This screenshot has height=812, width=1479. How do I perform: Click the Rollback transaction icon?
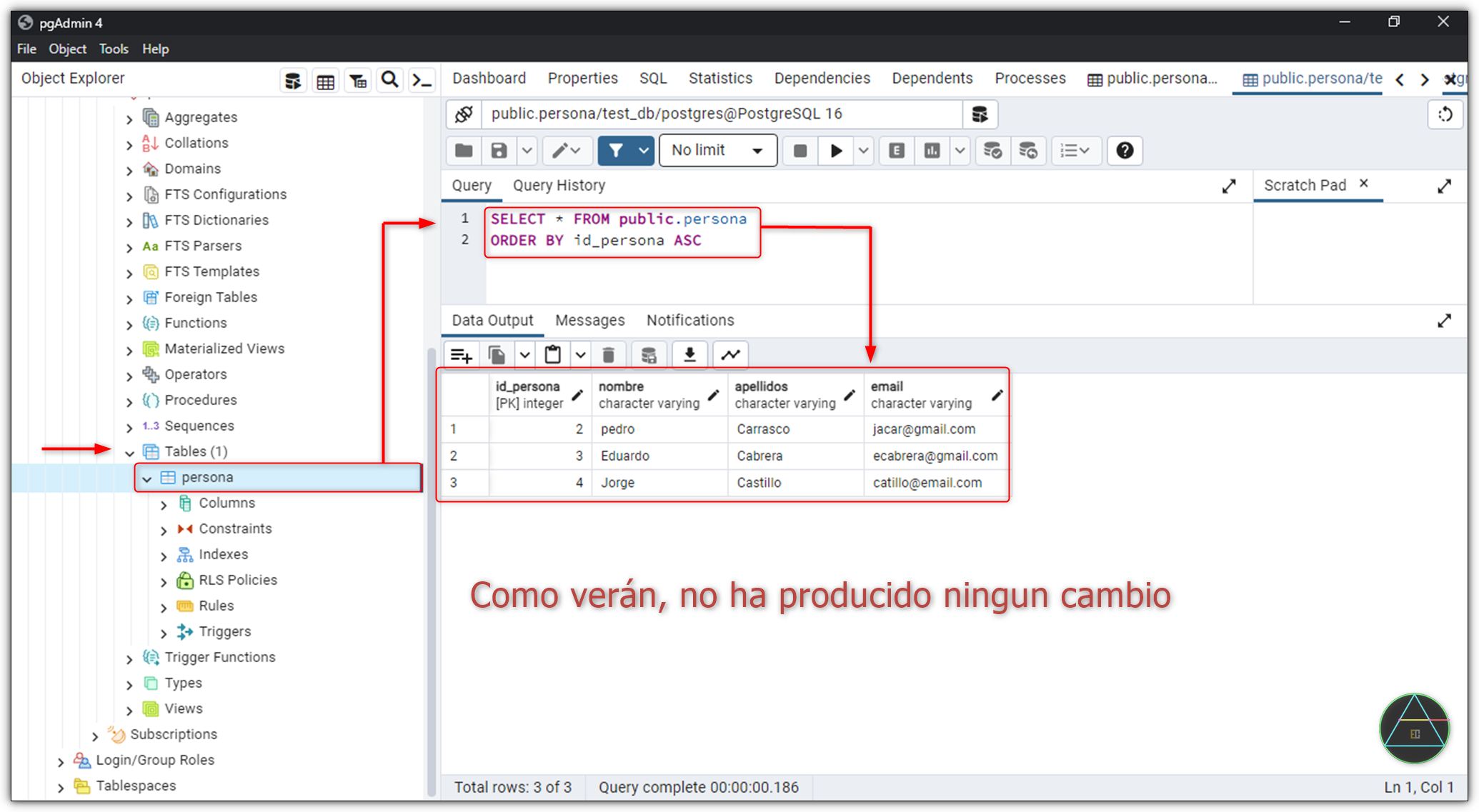click(x=1028, y=151)
